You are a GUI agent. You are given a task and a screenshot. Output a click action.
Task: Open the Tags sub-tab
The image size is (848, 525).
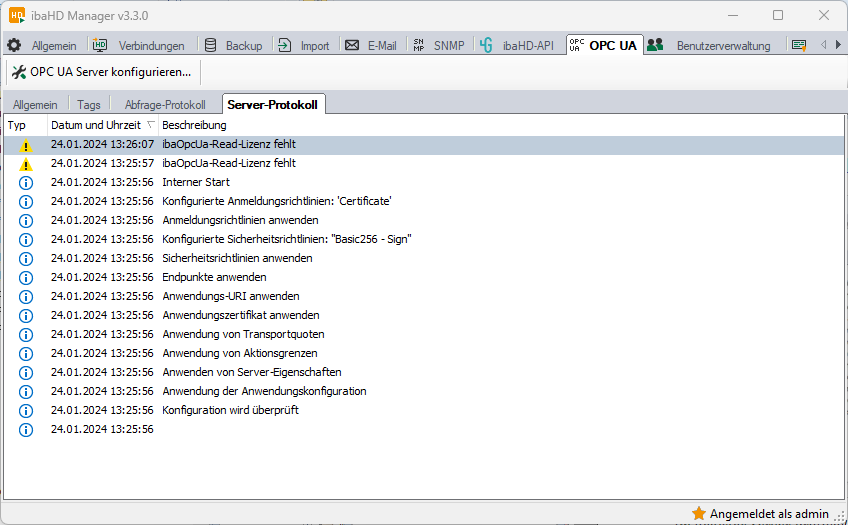pyautogui.click(x=89, y=105)
